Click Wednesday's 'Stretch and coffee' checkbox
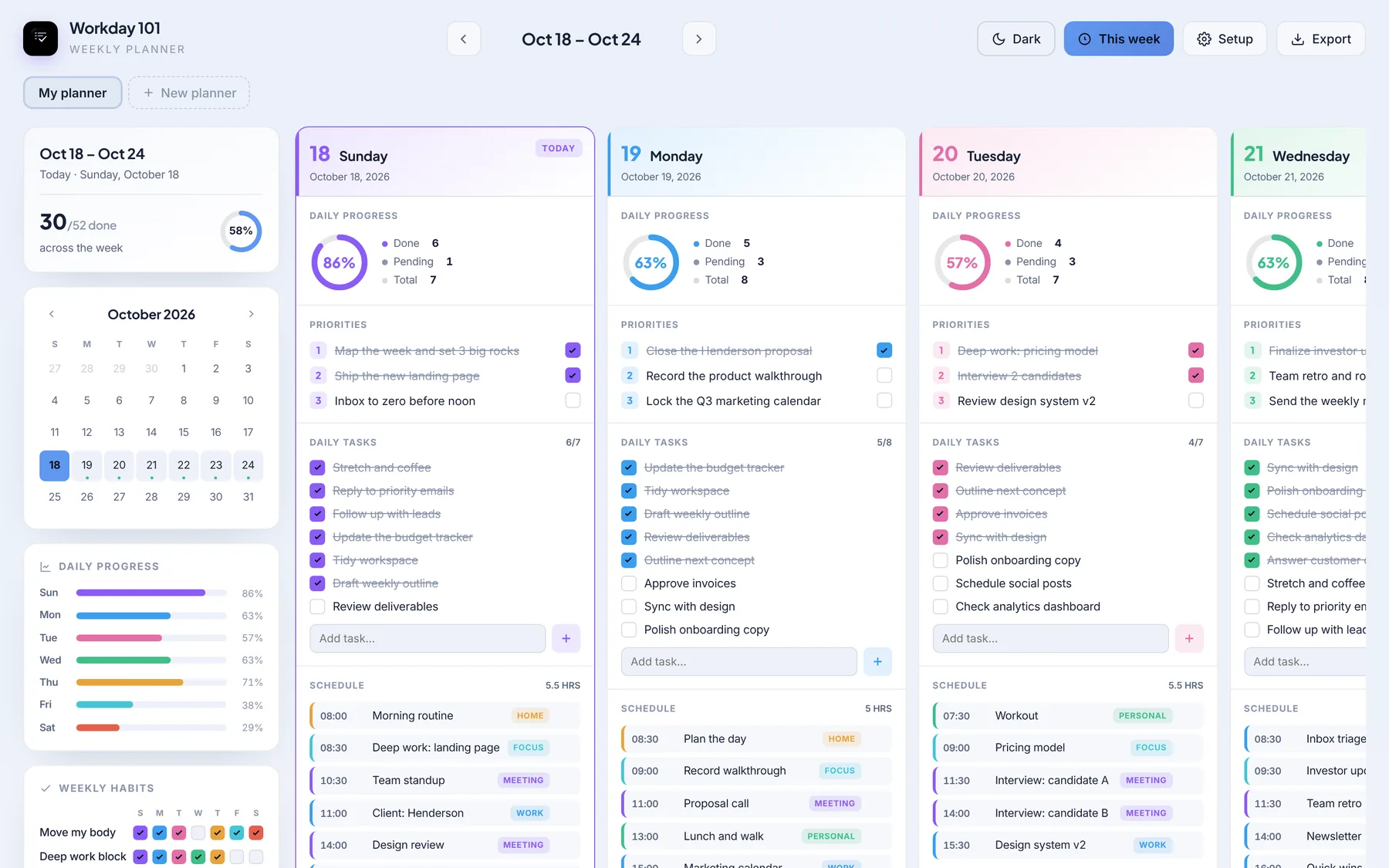The image size is (1389, 868). (1252, 583)
